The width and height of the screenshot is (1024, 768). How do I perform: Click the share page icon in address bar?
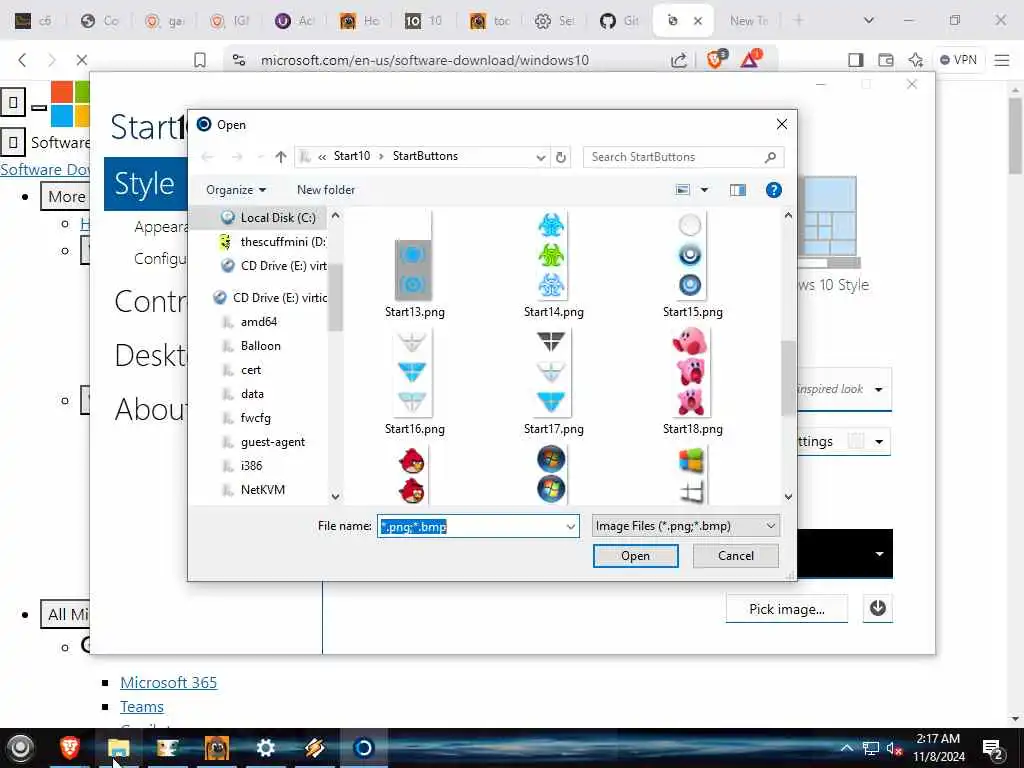click(679, 60)
